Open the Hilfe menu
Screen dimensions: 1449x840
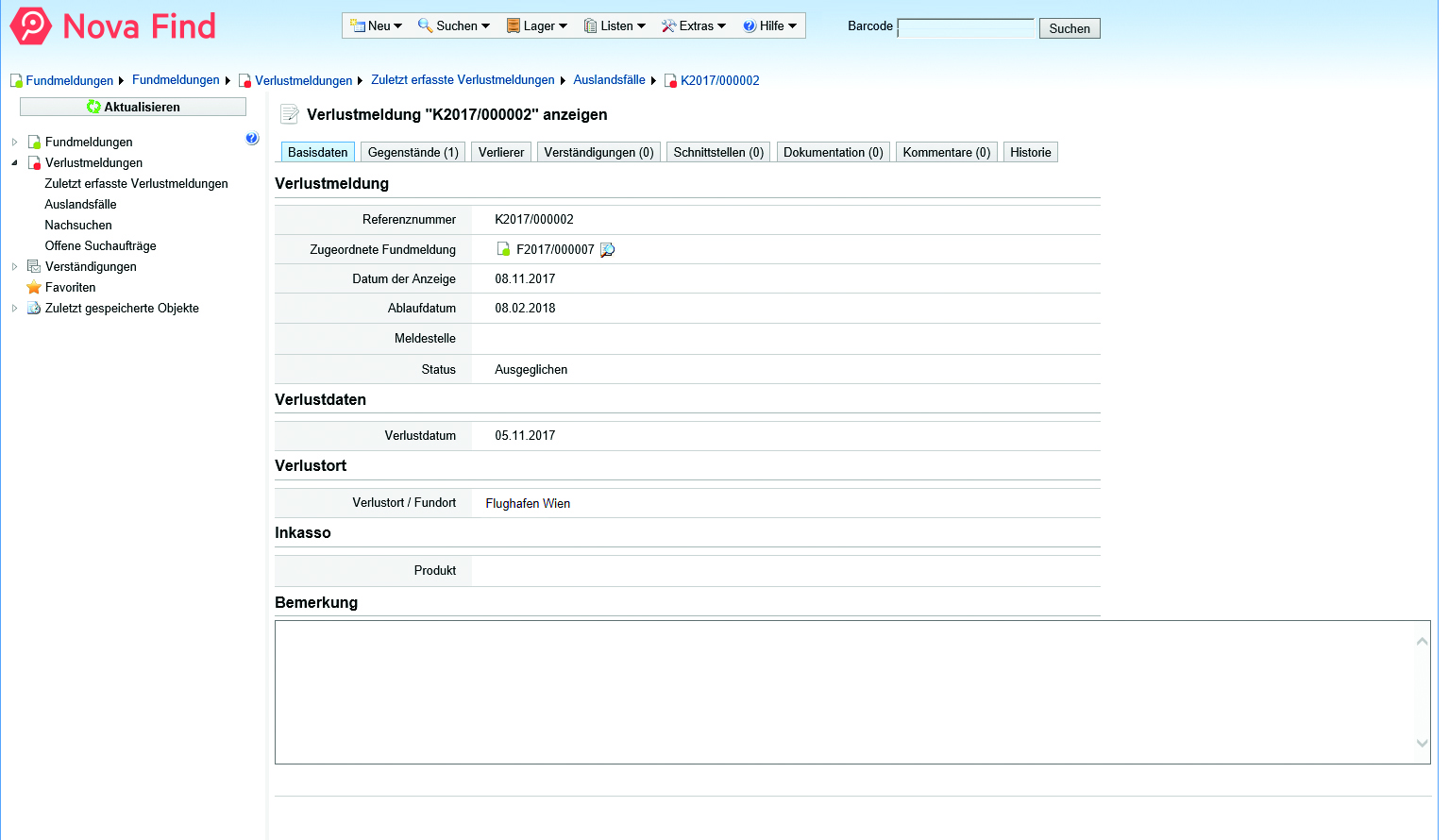[770, 25]
